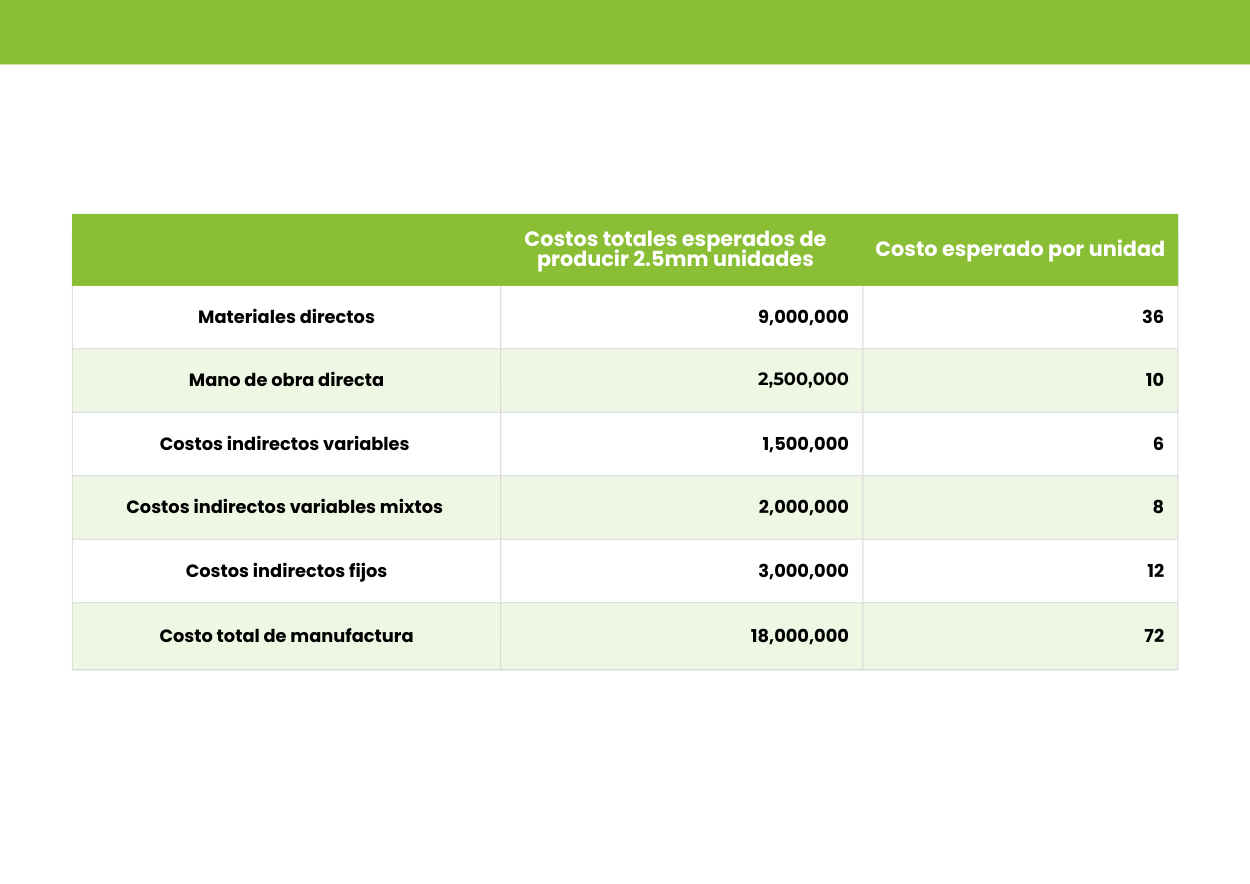Select the 3,000,000 fixed cost value
The height and width of the screenshot is (884, 1250).
click(803, 571)
